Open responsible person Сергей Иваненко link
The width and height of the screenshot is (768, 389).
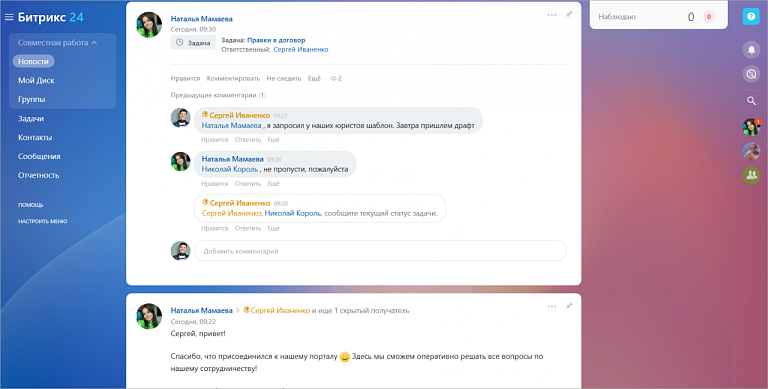(301, 49)
